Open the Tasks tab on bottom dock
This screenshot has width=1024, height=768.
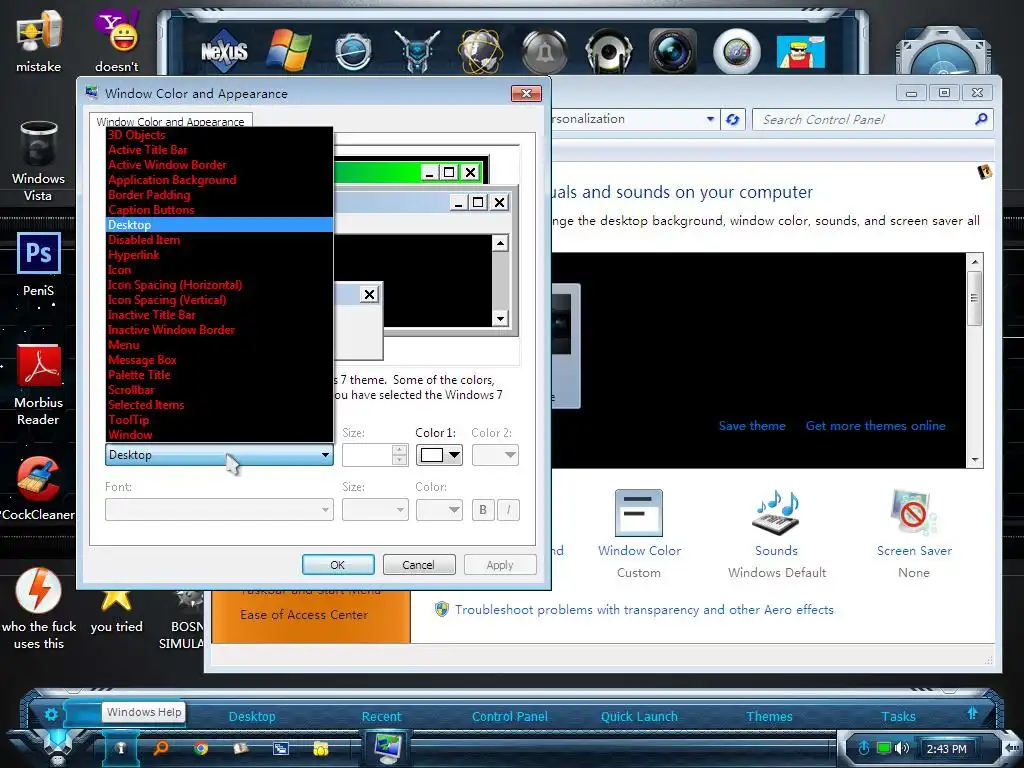898,716
